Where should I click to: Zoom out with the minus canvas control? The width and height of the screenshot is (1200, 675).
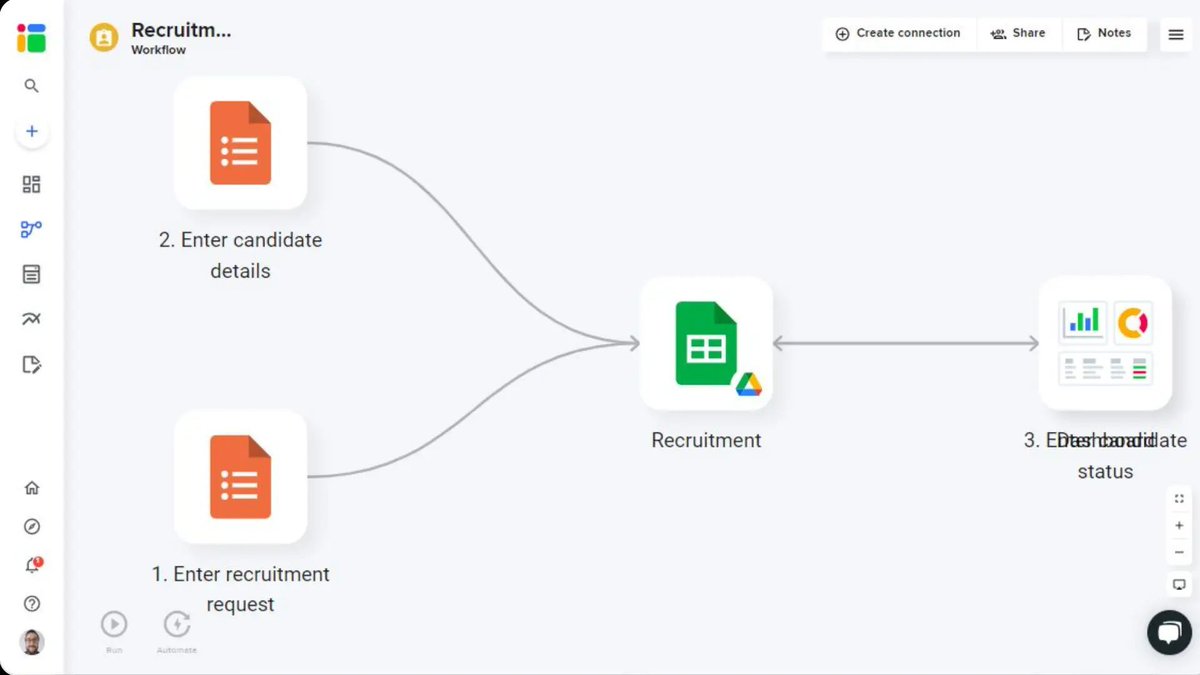(1179, 552)
